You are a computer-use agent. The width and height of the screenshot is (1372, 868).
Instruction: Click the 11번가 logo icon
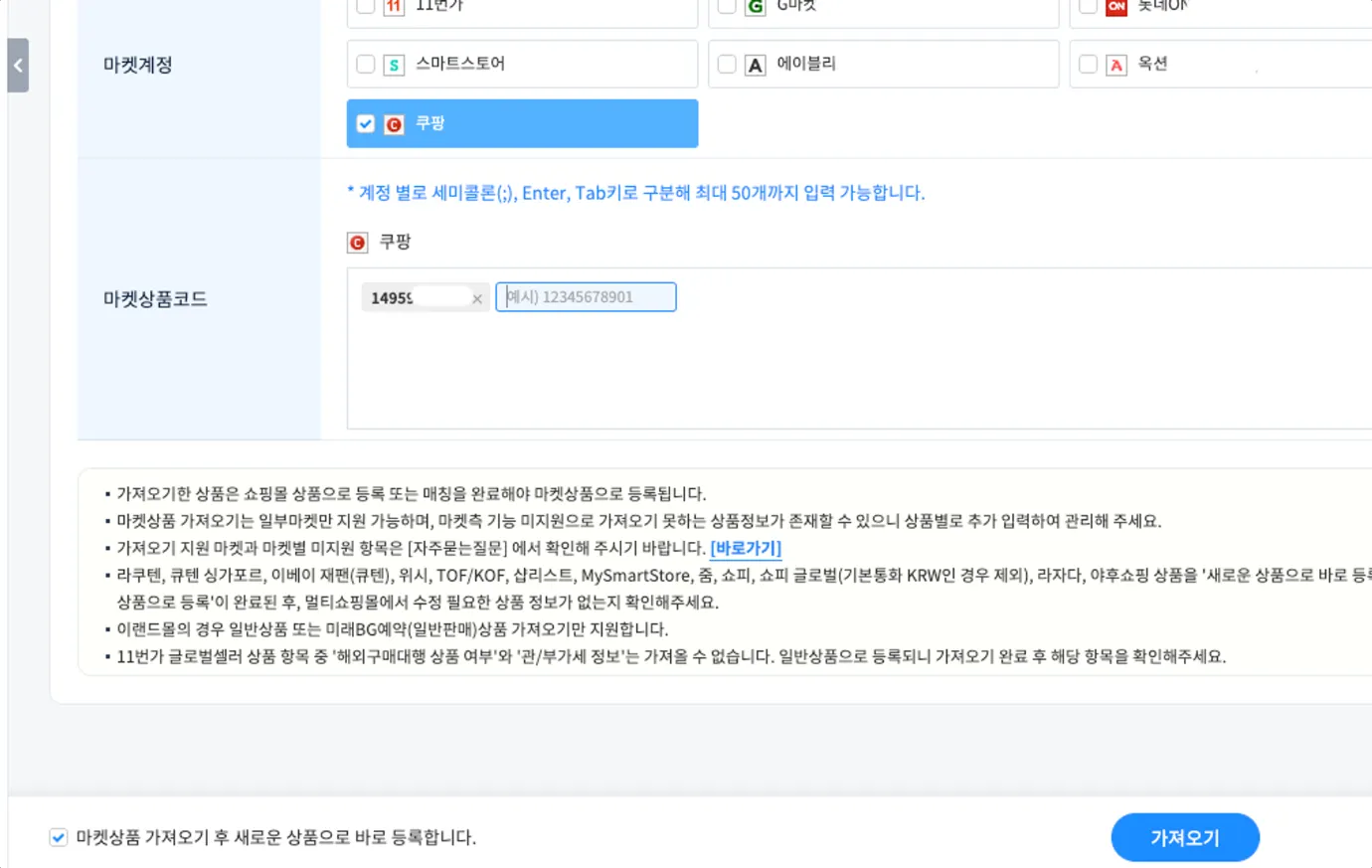(x=395, y=6)
